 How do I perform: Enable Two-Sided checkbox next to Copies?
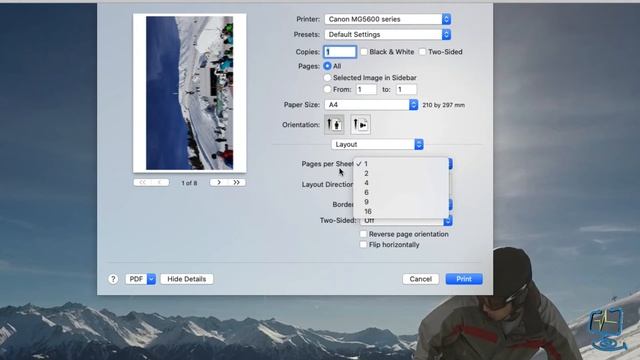tap(422, 52)
